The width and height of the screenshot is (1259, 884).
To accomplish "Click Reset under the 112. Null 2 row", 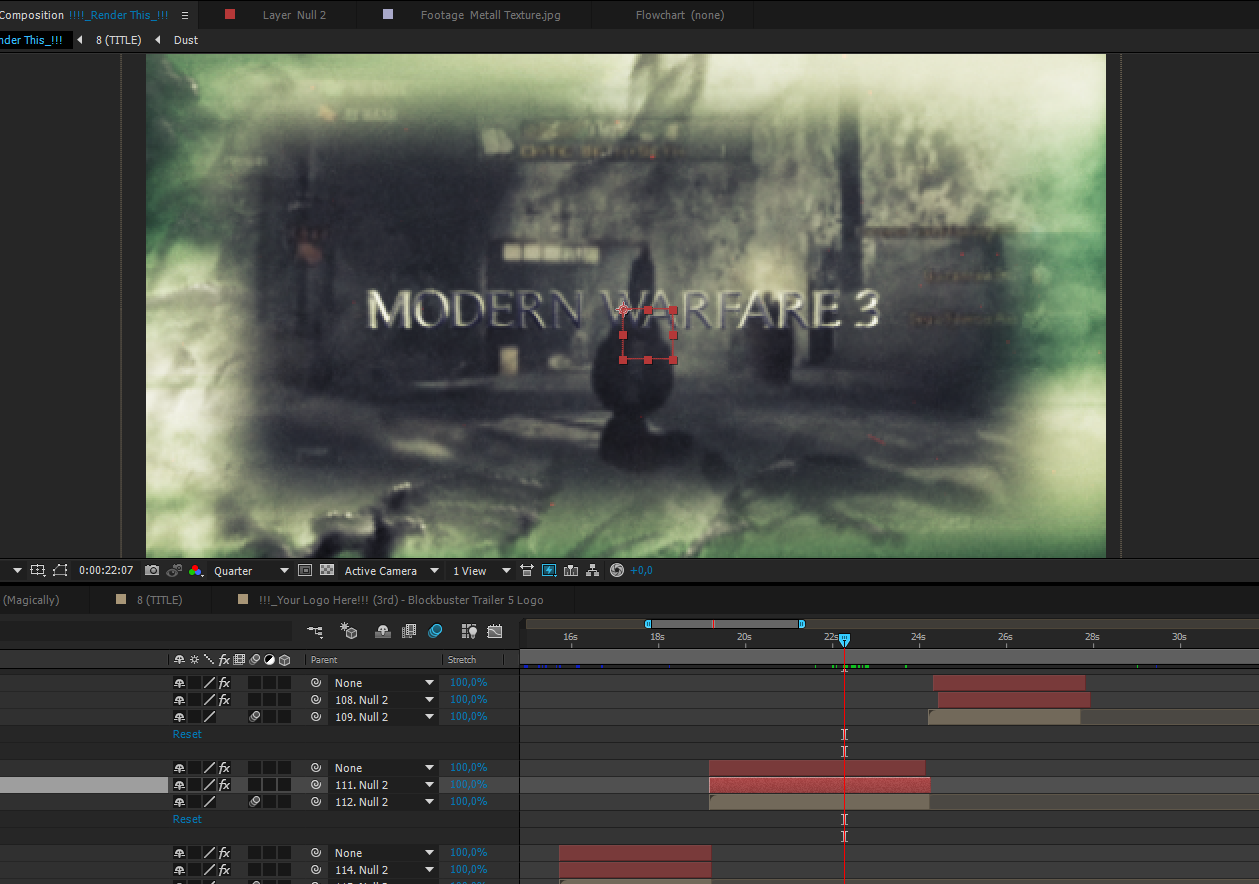I will click(187, 819).
